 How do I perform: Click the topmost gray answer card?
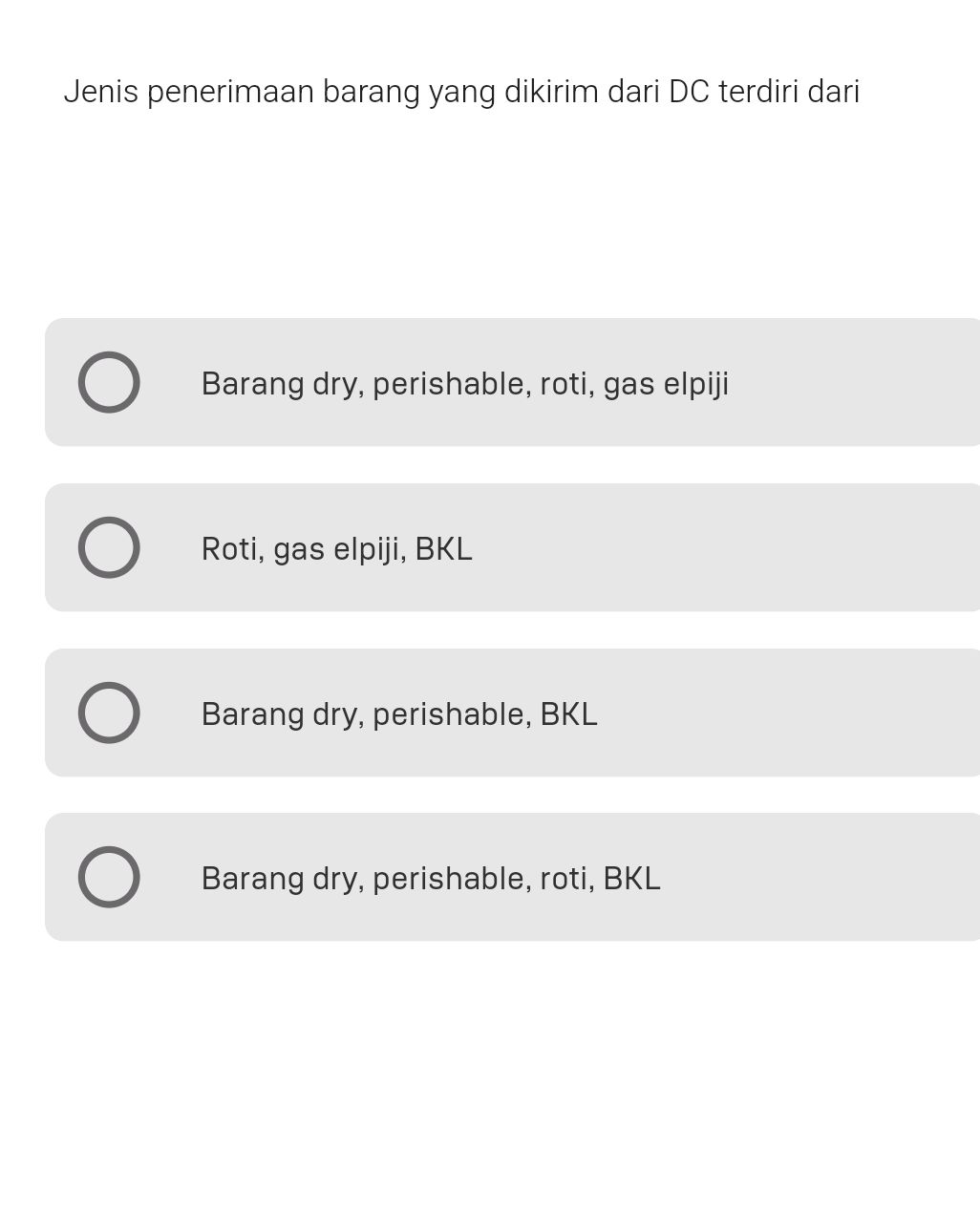tap(512, 382)
